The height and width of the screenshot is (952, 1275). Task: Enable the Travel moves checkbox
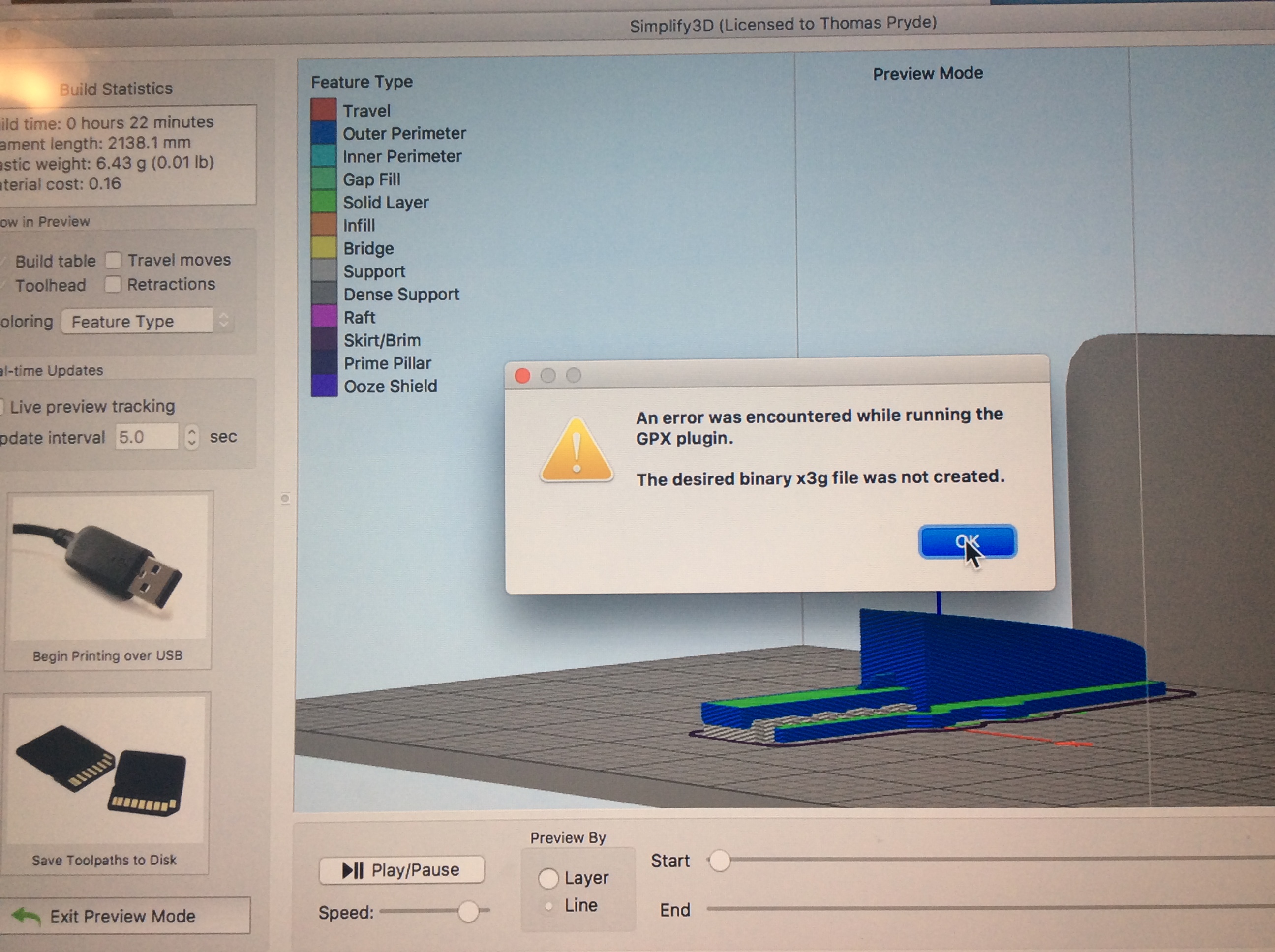(x=114, y=261)
